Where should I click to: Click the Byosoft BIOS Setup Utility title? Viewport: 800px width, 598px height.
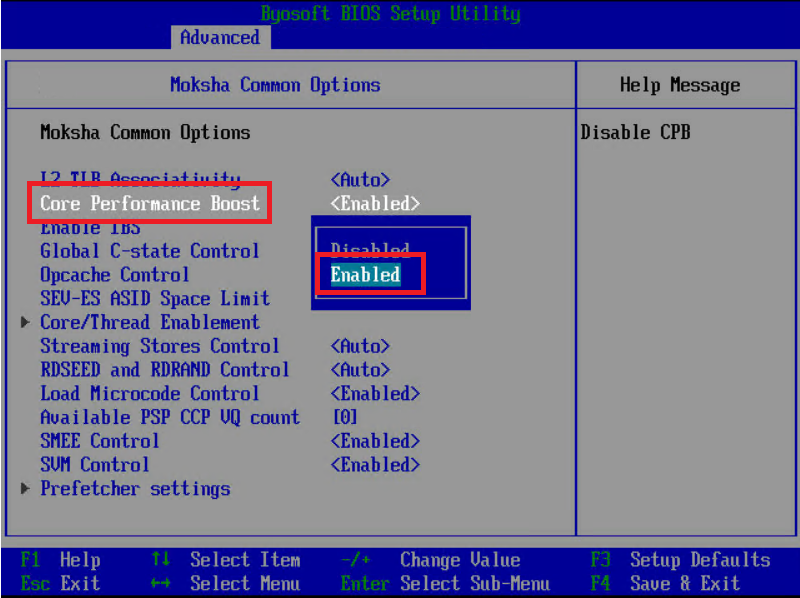390,13
